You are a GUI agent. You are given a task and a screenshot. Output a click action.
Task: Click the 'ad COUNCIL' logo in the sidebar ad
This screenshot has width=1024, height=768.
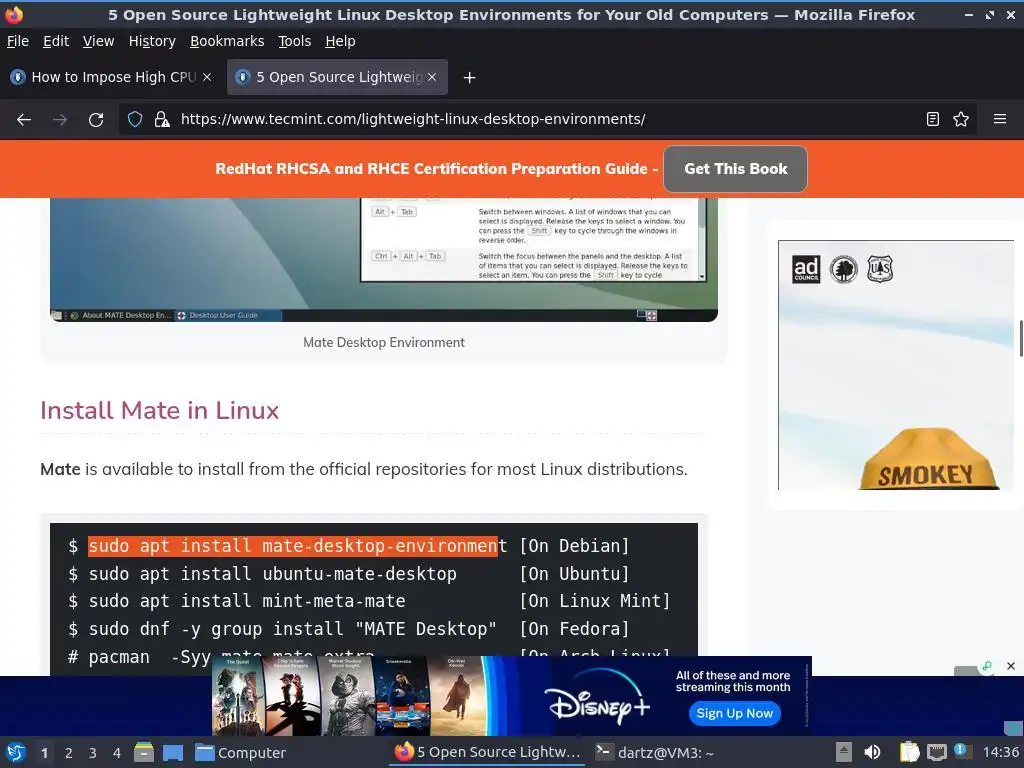coord(806,268)
